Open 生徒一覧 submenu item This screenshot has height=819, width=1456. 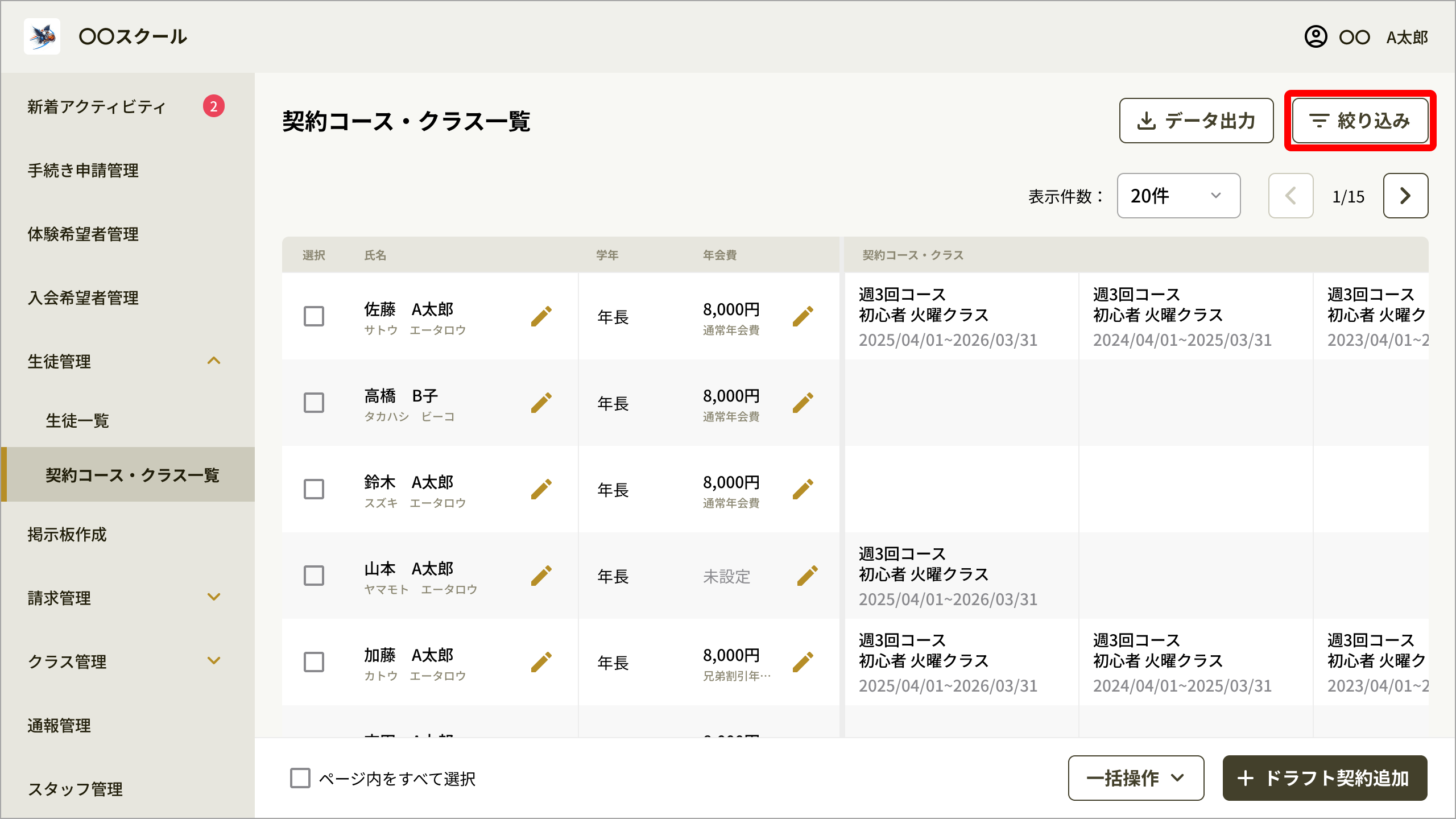coord(127,420)
